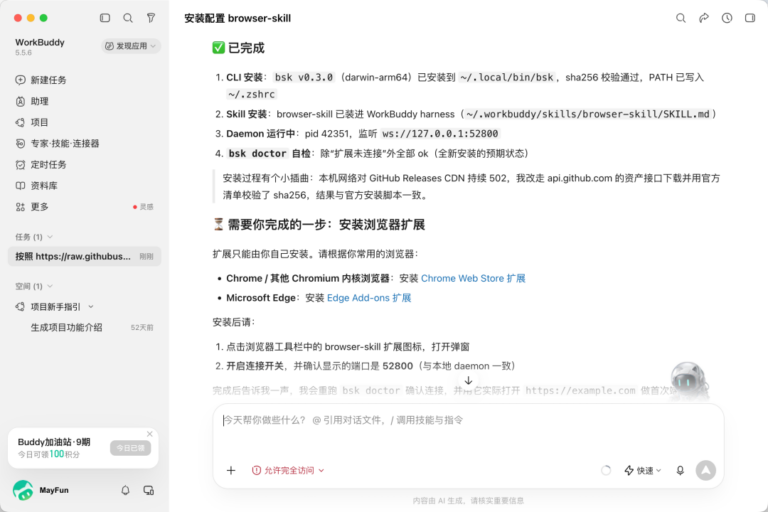Open sidebar search magnifier icon

coord(128,18)
